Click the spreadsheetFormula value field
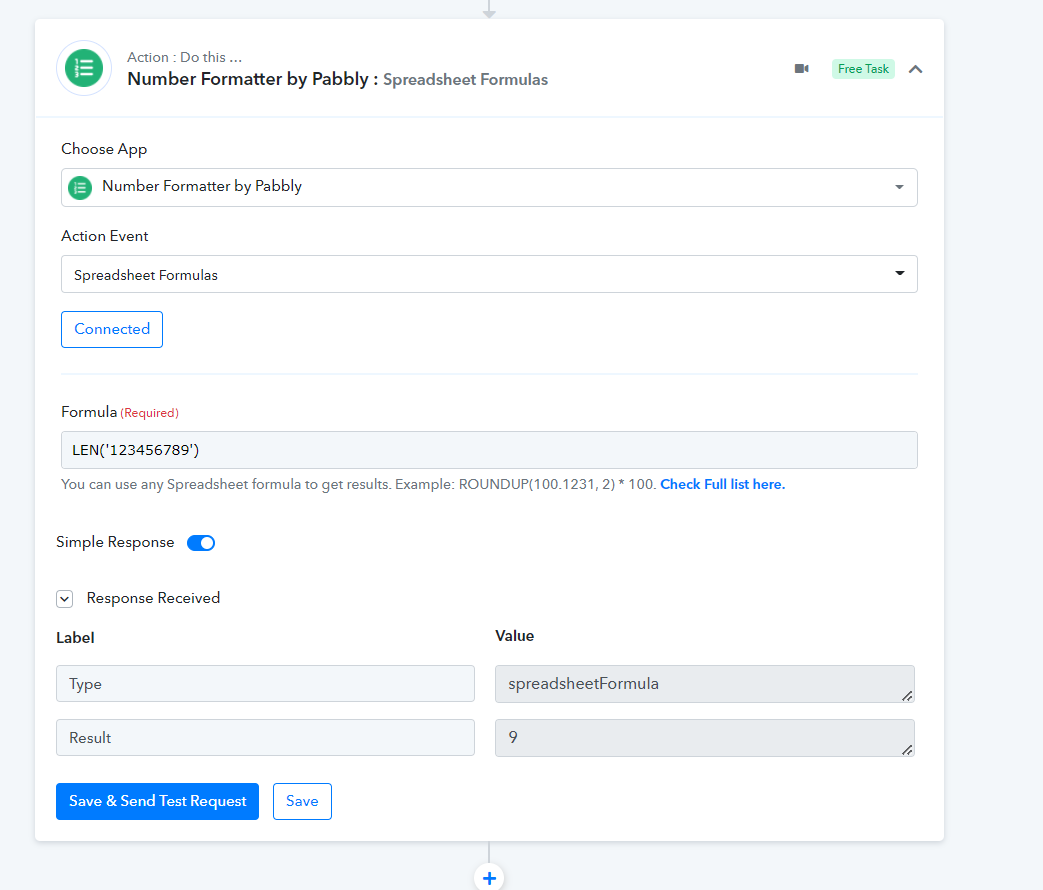The image size is (1043, 890). point(704,684)
